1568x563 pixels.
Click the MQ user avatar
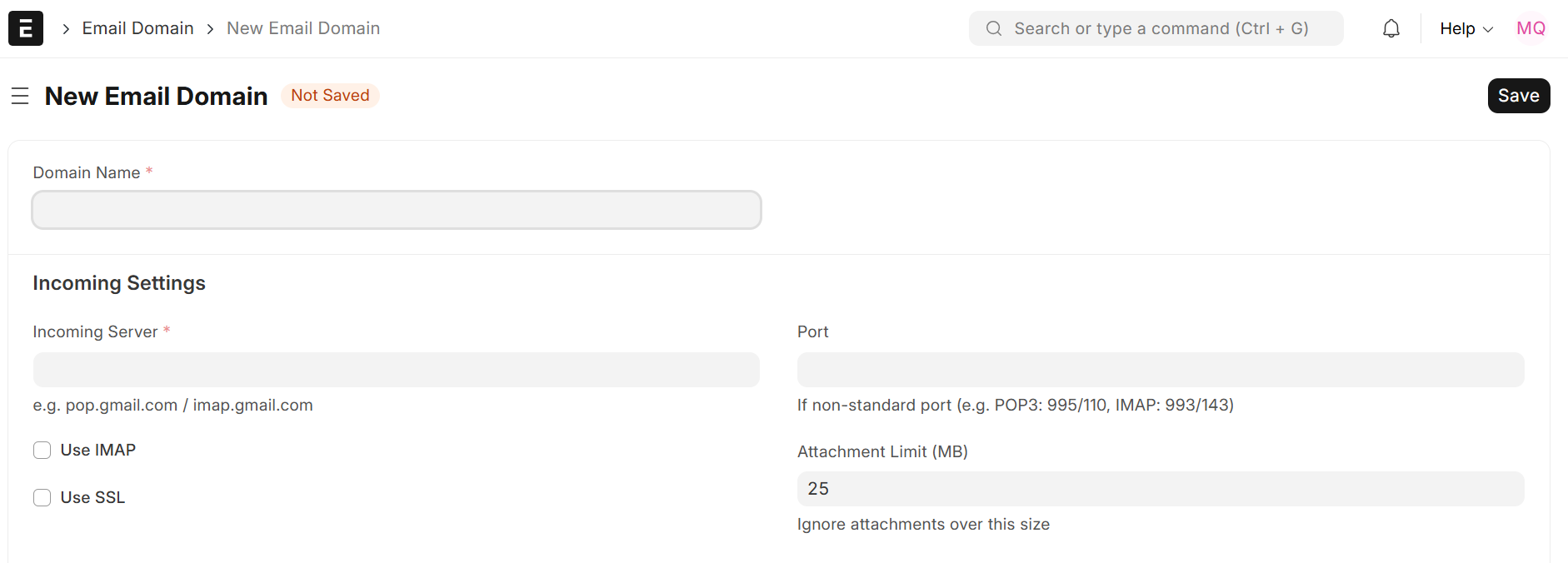[x=1531, y=27]
